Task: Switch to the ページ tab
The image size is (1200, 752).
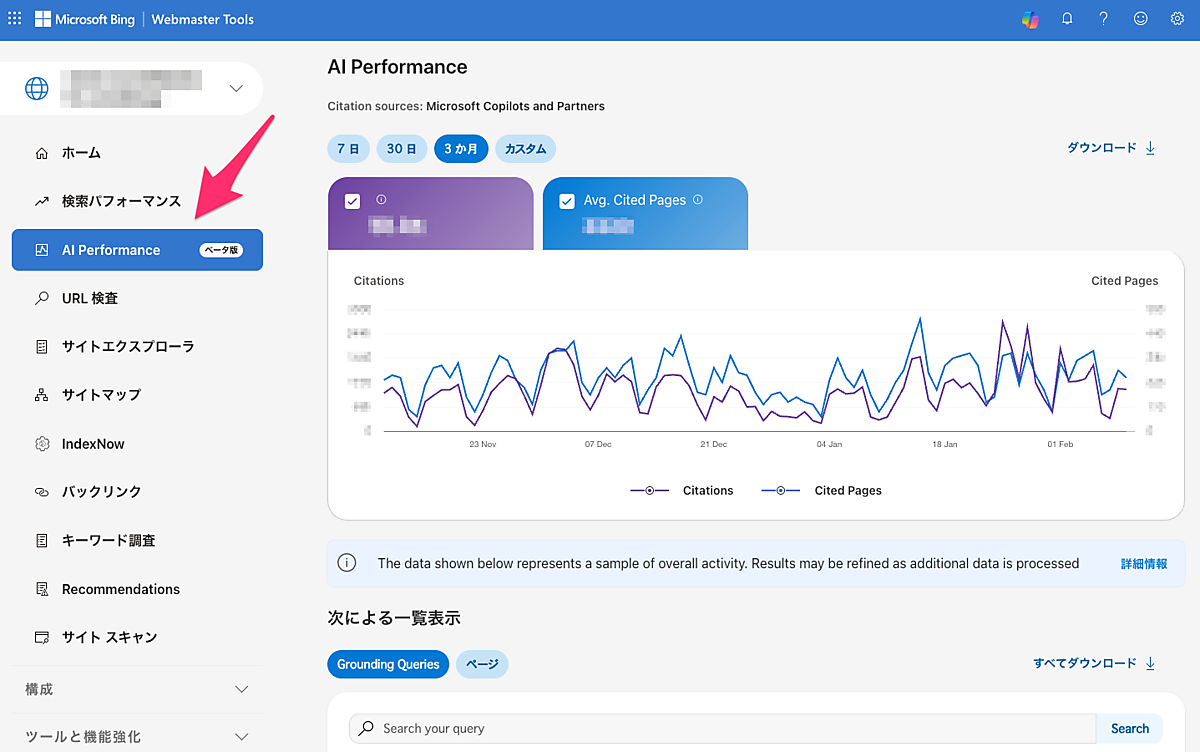Action: click(482, 664)
